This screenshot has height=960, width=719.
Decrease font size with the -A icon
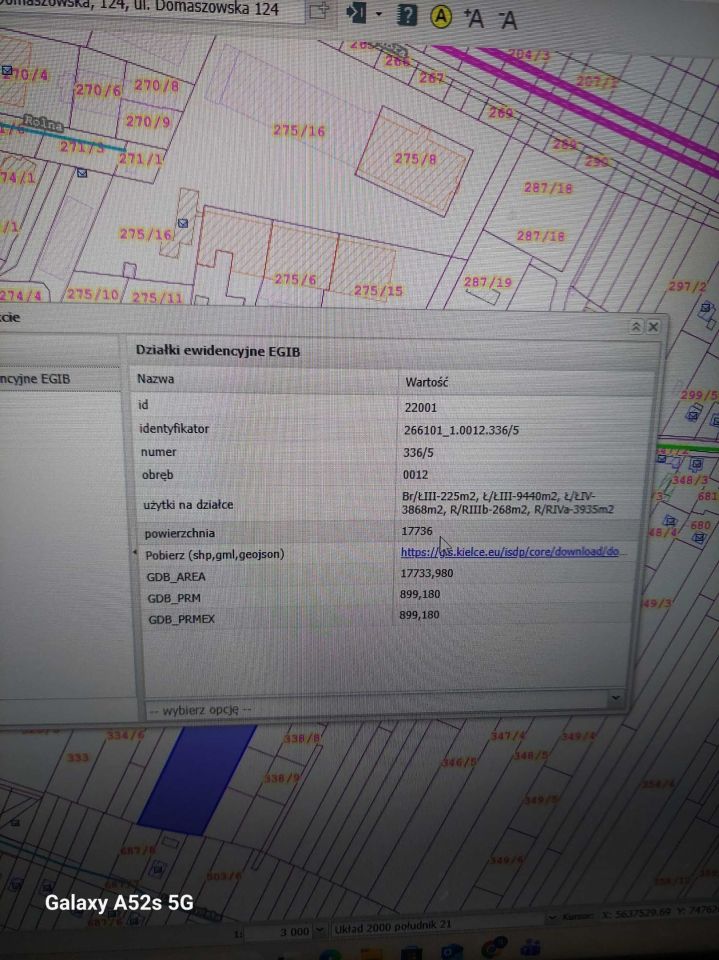507,20
